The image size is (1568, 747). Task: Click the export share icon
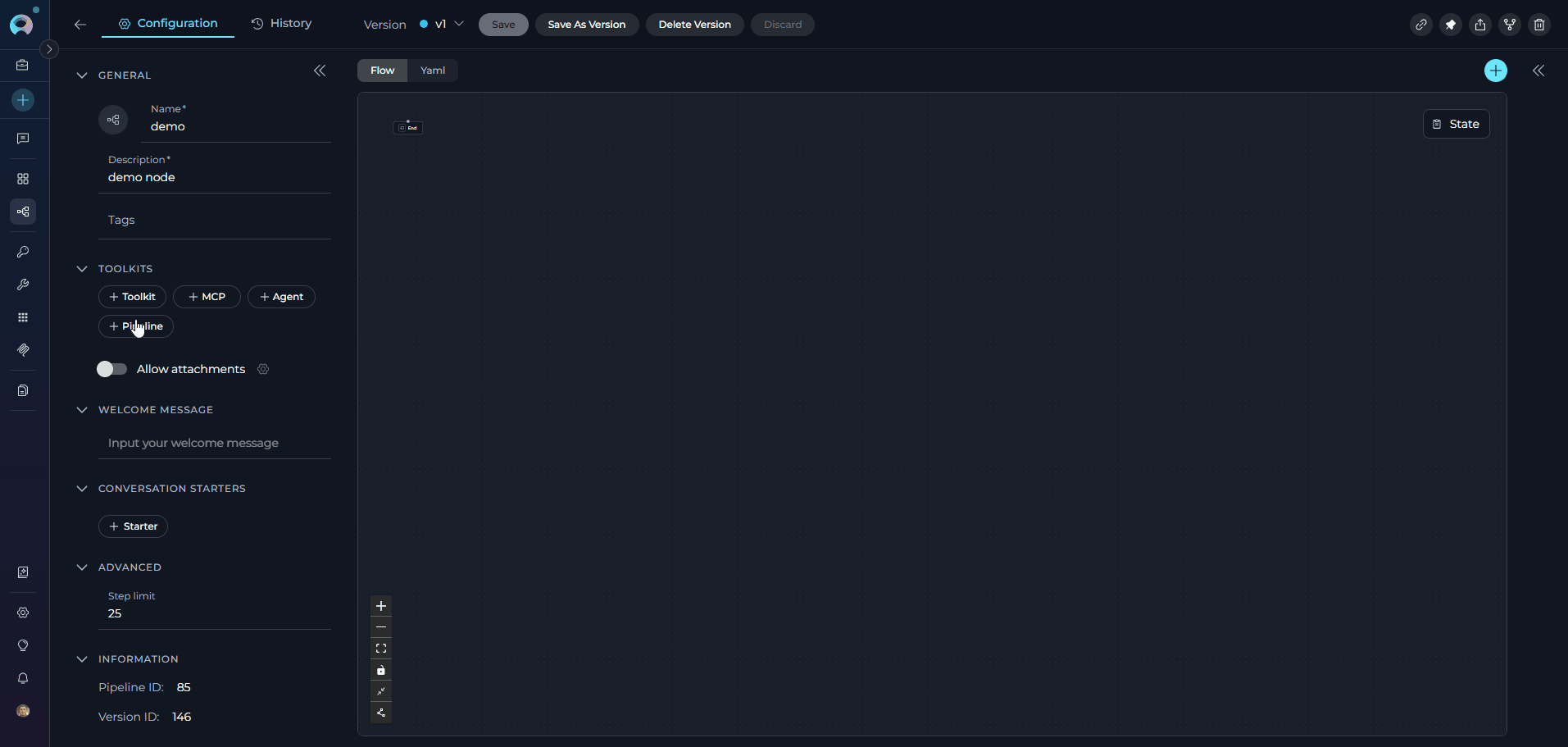point(1479,25)
